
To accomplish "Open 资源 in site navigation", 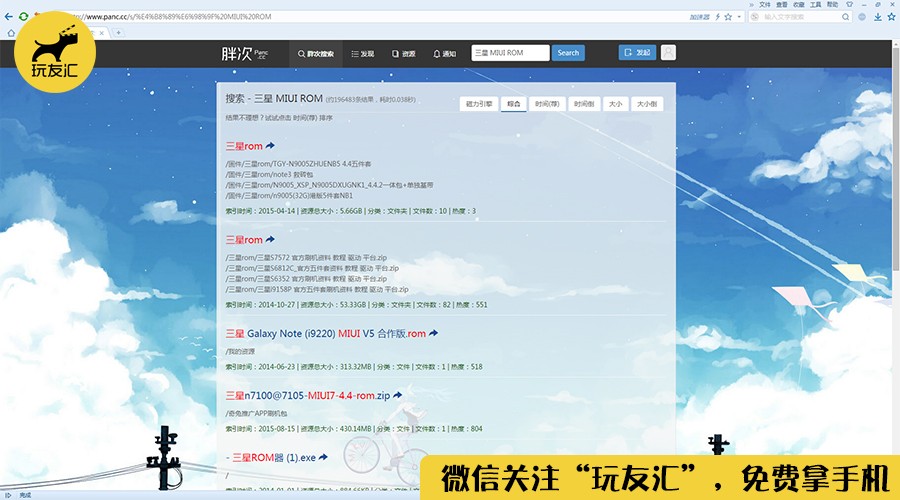I will pyautogui.click(x=404, y=53).
